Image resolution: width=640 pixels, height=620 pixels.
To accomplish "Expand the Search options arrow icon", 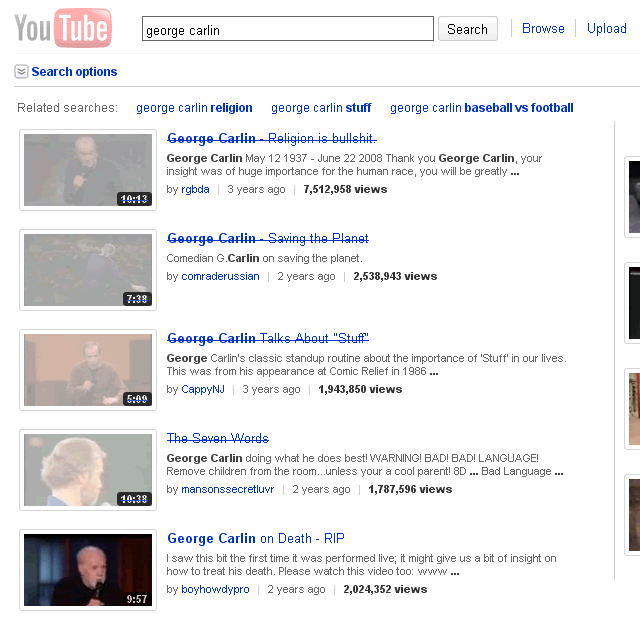I will (x=21, y=72).
